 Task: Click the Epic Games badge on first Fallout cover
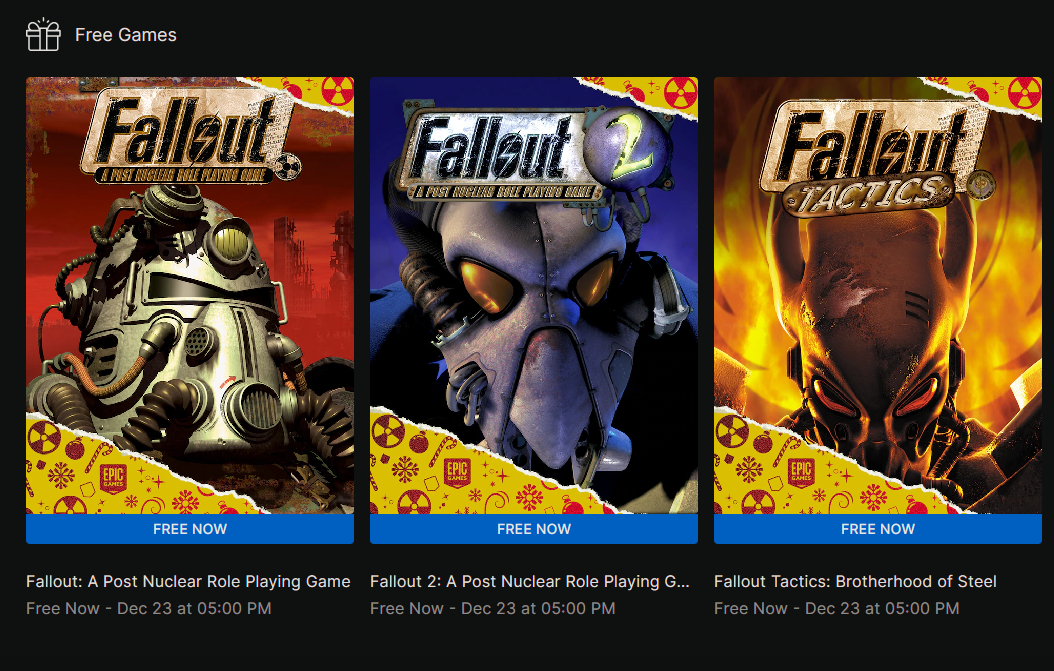tap(113, 478)
